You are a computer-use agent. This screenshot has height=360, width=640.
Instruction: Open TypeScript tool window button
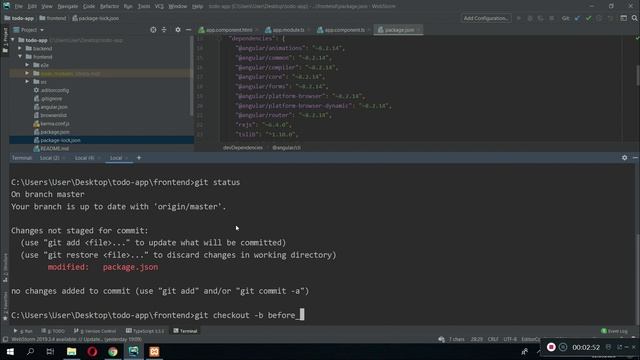(145, 331)
